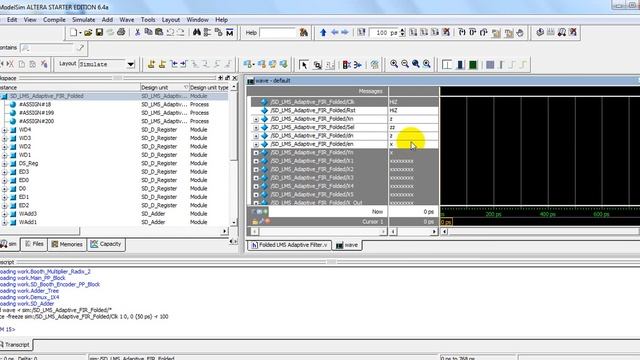Click the Cut scissors icon
This screenshot has height=360, width=640.
138,32
